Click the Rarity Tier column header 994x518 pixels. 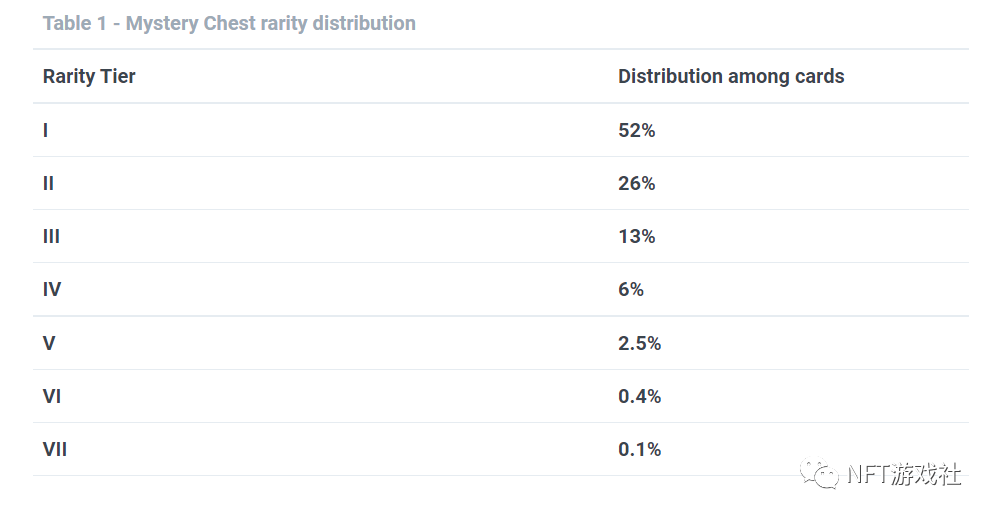(89, 76)
